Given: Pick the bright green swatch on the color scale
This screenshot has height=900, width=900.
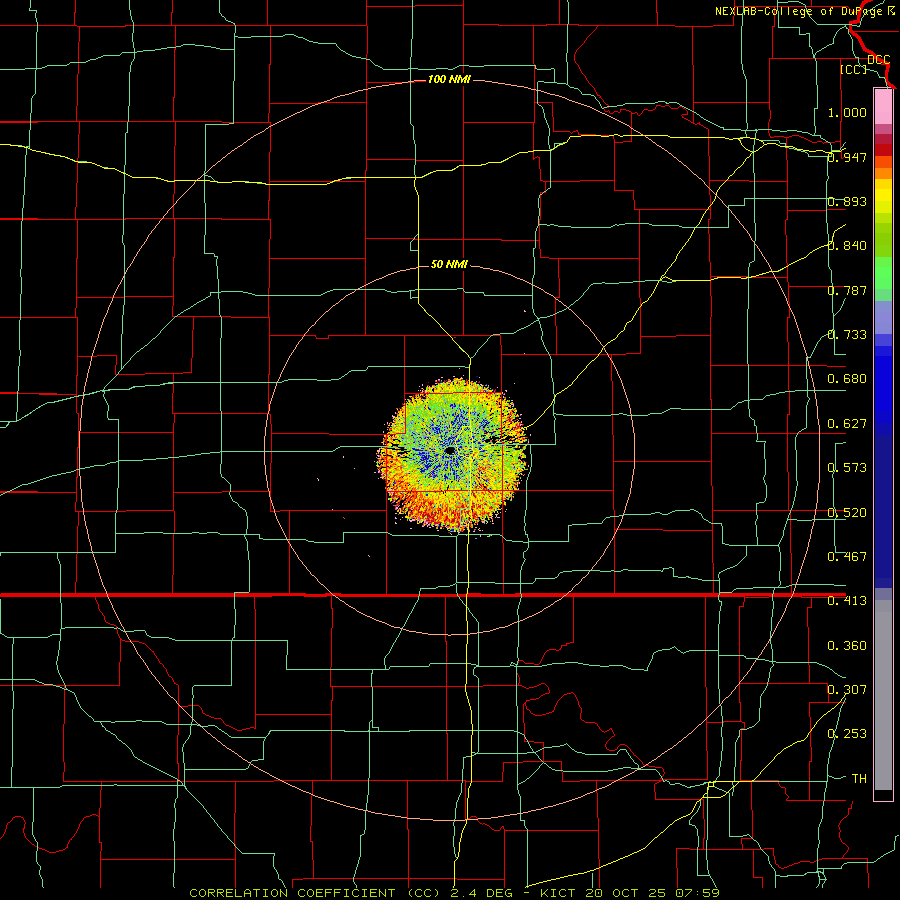Looking at the screenshot, I should pyautogui.click(x=883, y=273).
